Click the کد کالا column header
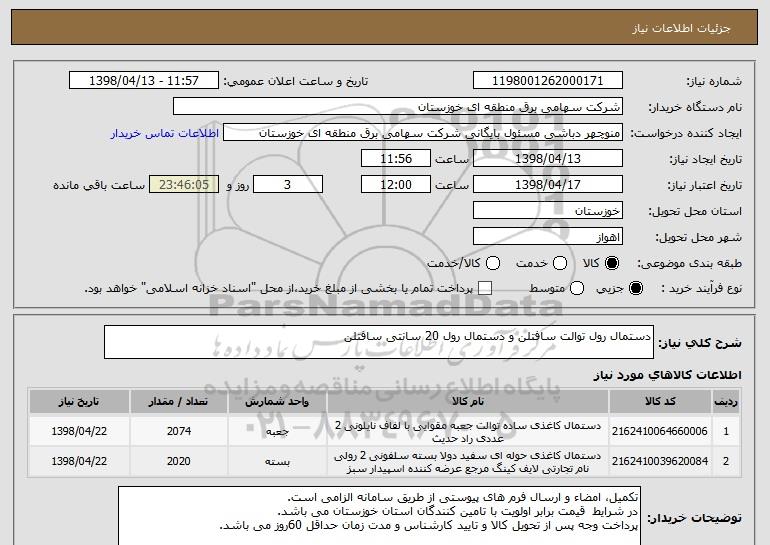This screenshot has width=770, height=545. [x=660, y=402]
